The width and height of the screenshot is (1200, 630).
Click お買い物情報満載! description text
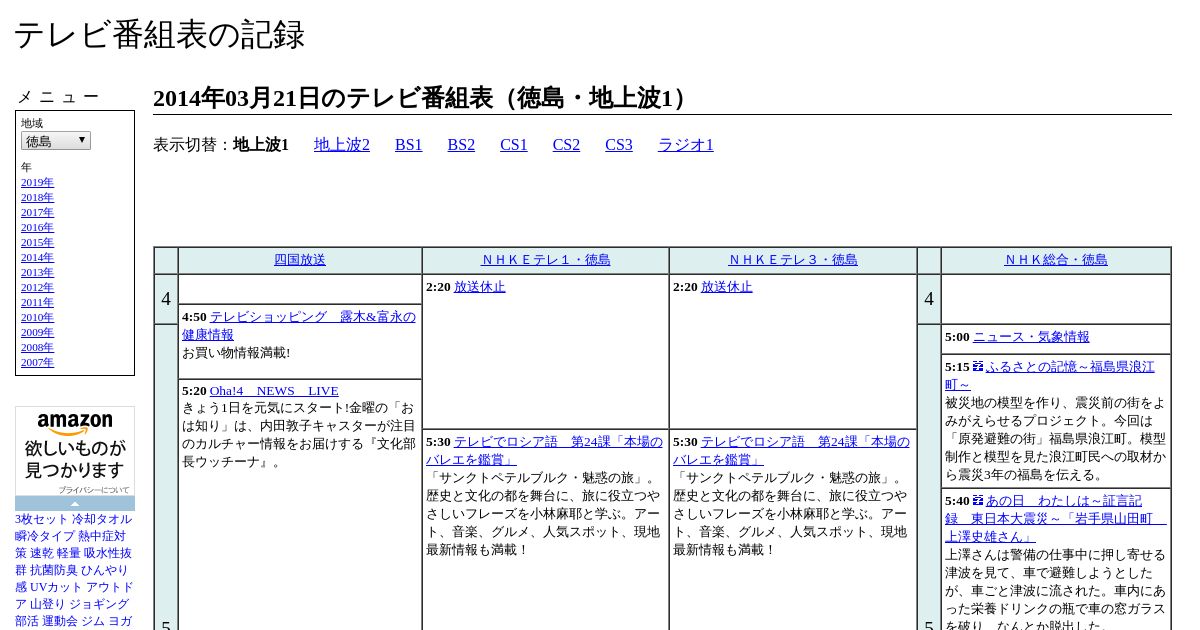tap(236, 353)
